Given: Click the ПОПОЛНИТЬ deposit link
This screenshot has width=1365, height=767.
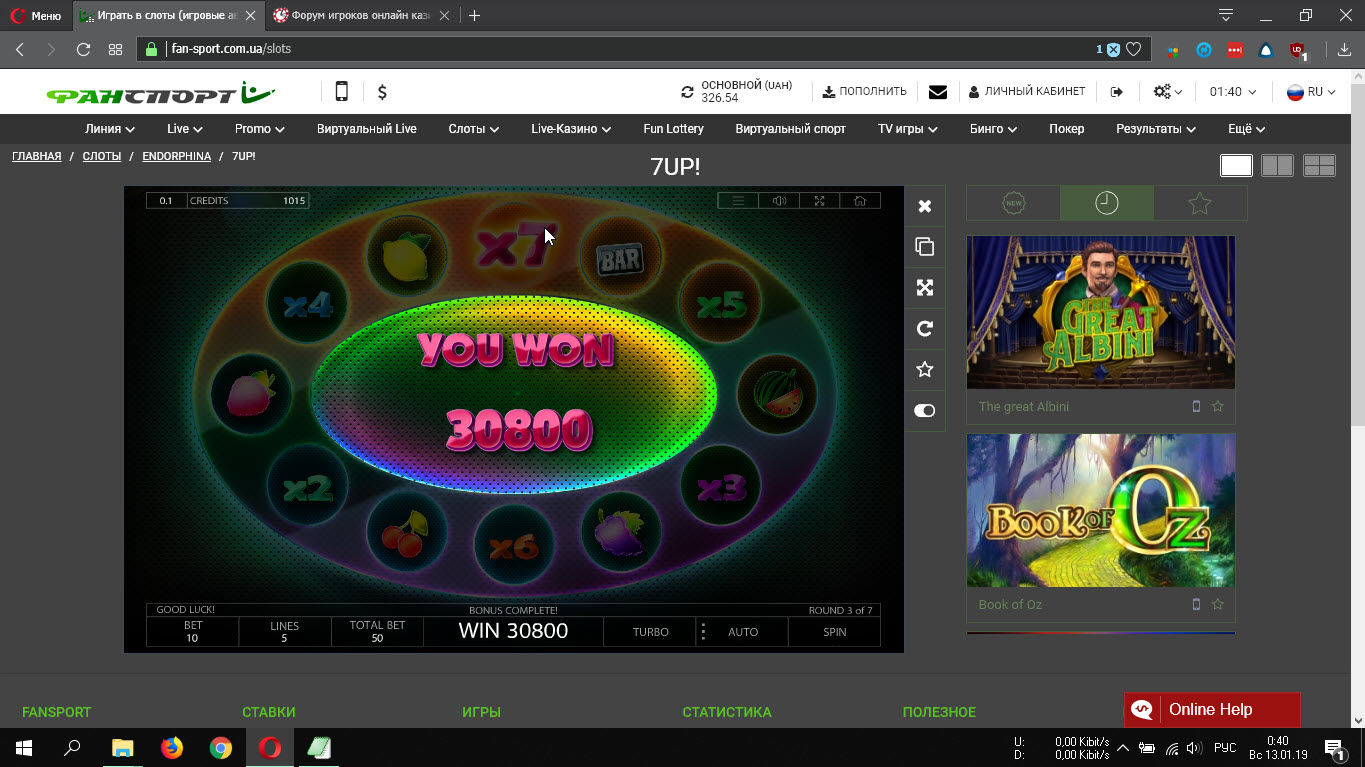Looking at the screenshot, I should coord(864,92).
